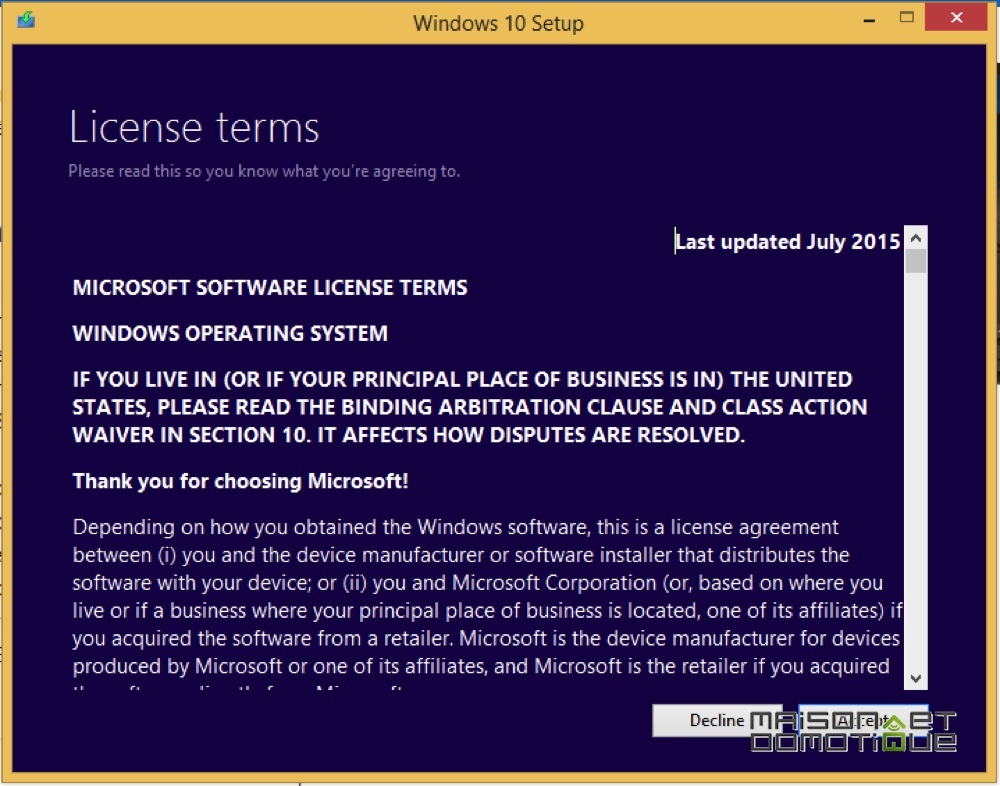Click the 'WINDOWS OPERATING SYSTEM' line
The width and height of the screenshot is (1000, 786).
click(x=230, y=334)
